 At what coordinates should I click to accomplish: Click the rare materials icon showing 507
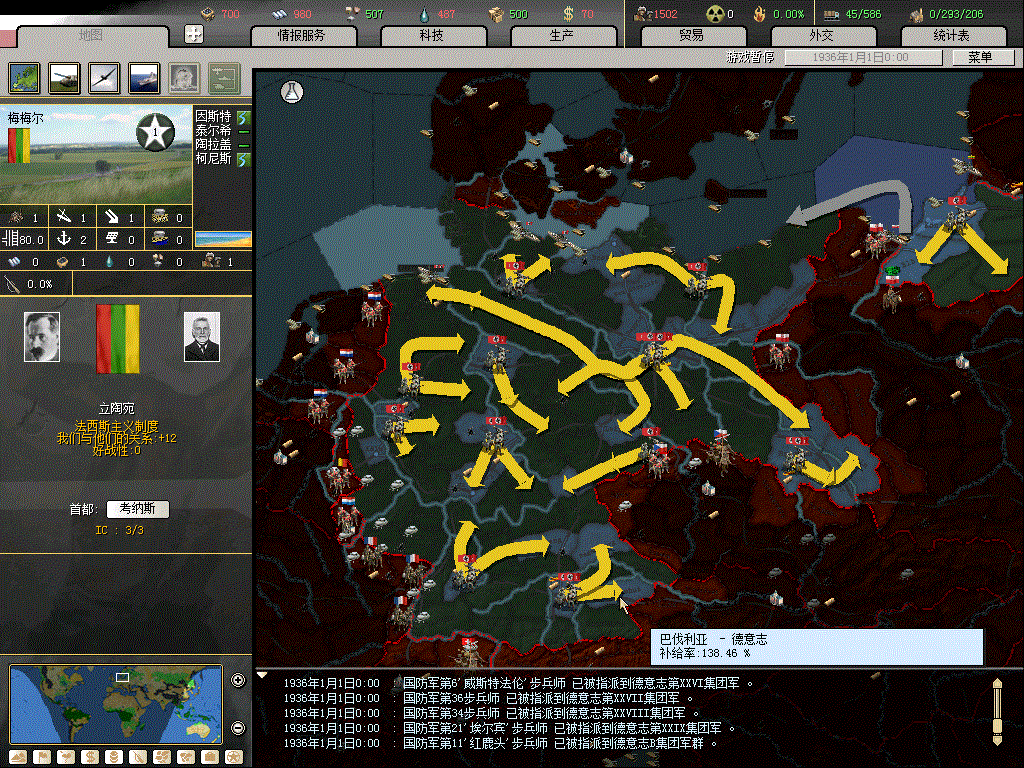click(353, 14)
